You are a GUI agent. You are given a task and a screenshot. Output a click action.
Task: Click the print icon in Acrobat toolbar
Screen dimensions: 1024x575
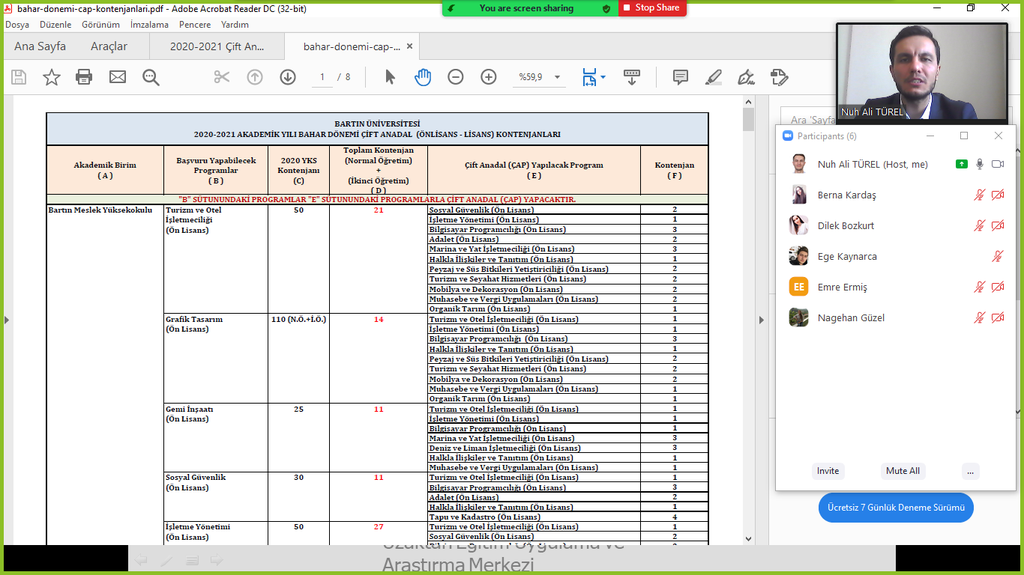(84, 77)
